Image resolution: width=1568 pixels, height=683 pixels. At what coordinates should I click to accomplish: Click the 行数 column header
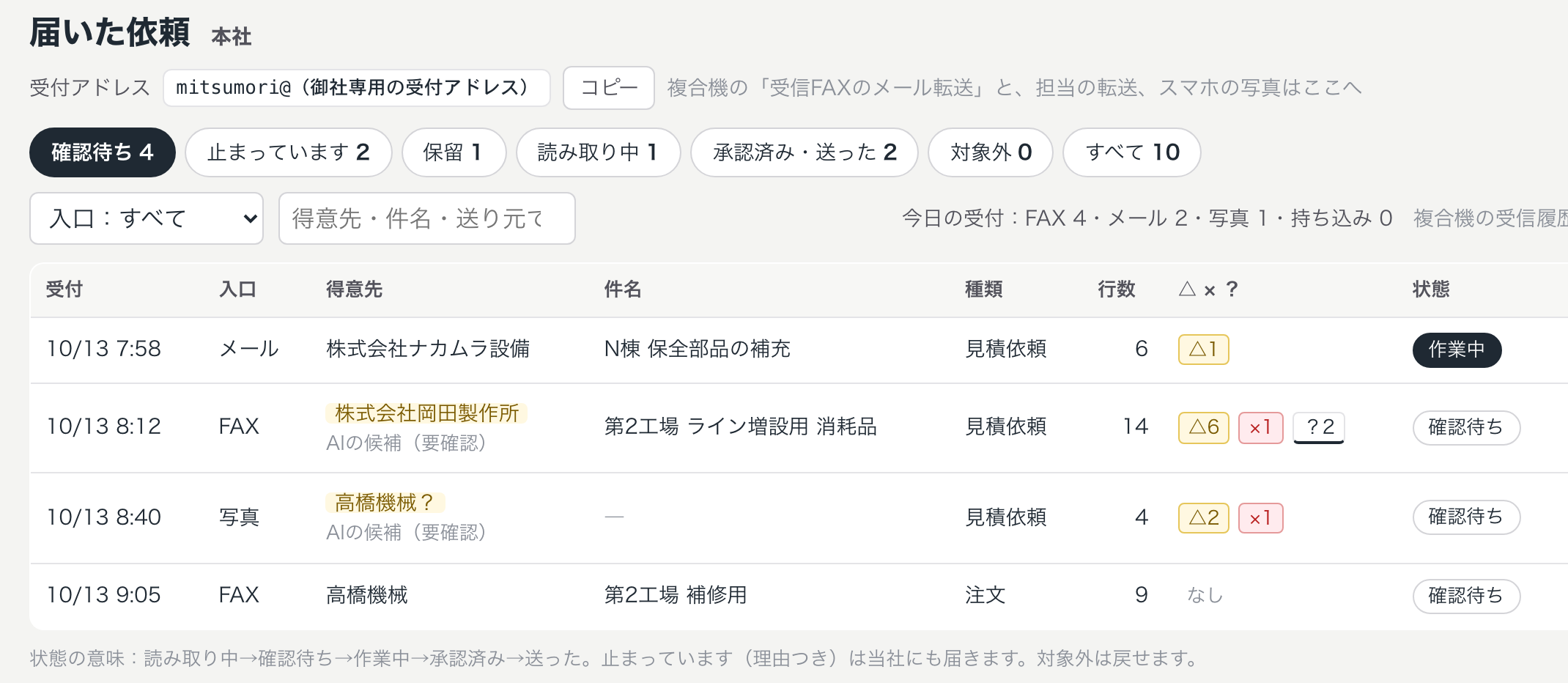(1117, 289)
